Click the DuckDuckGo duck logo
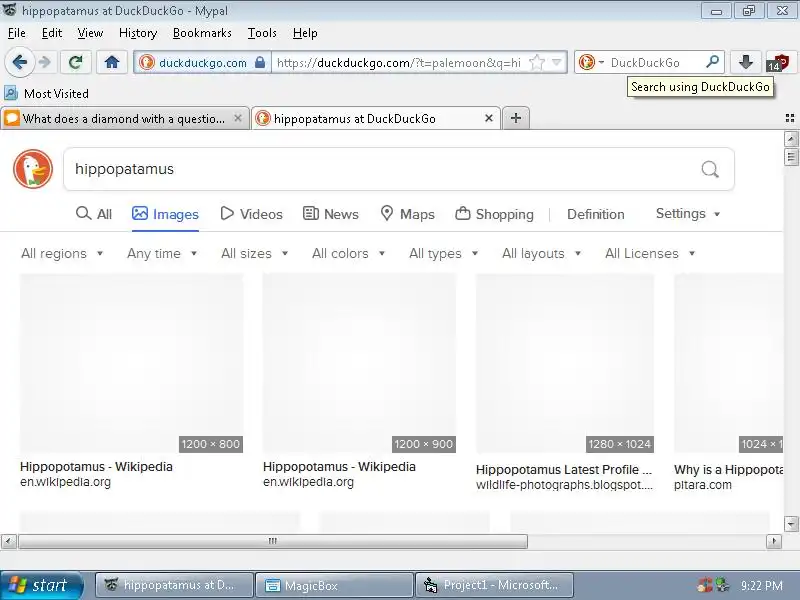Image resolution: width=800 pixels, height=600 pixels. click(33, 169)
